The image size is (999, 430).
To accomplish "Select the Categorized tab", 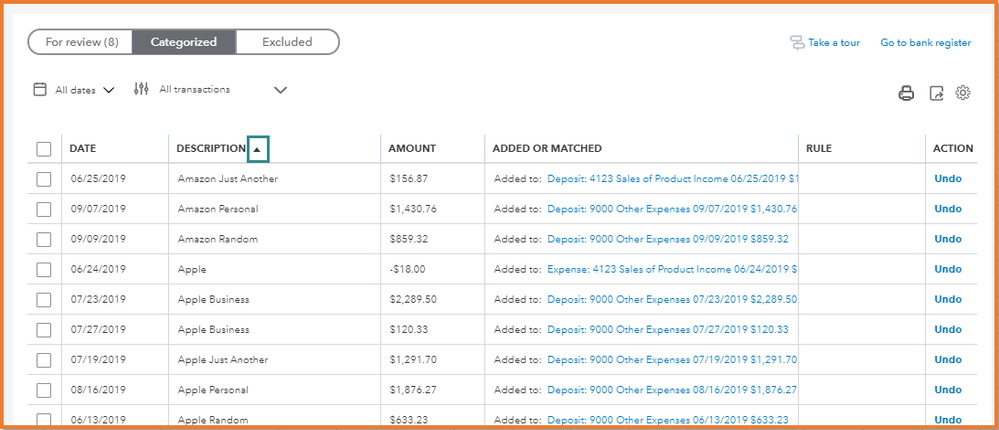I will [184, 42].
